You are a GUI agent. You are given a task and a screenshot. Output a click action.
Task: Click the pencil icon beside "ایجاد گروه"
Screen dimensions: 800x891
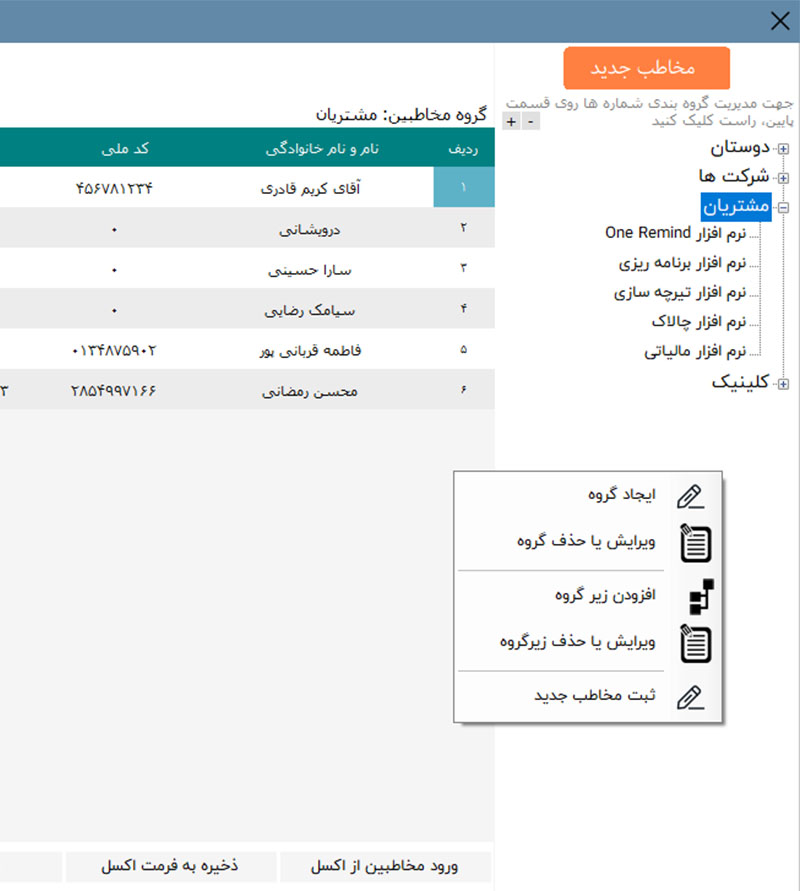(691, 496)
